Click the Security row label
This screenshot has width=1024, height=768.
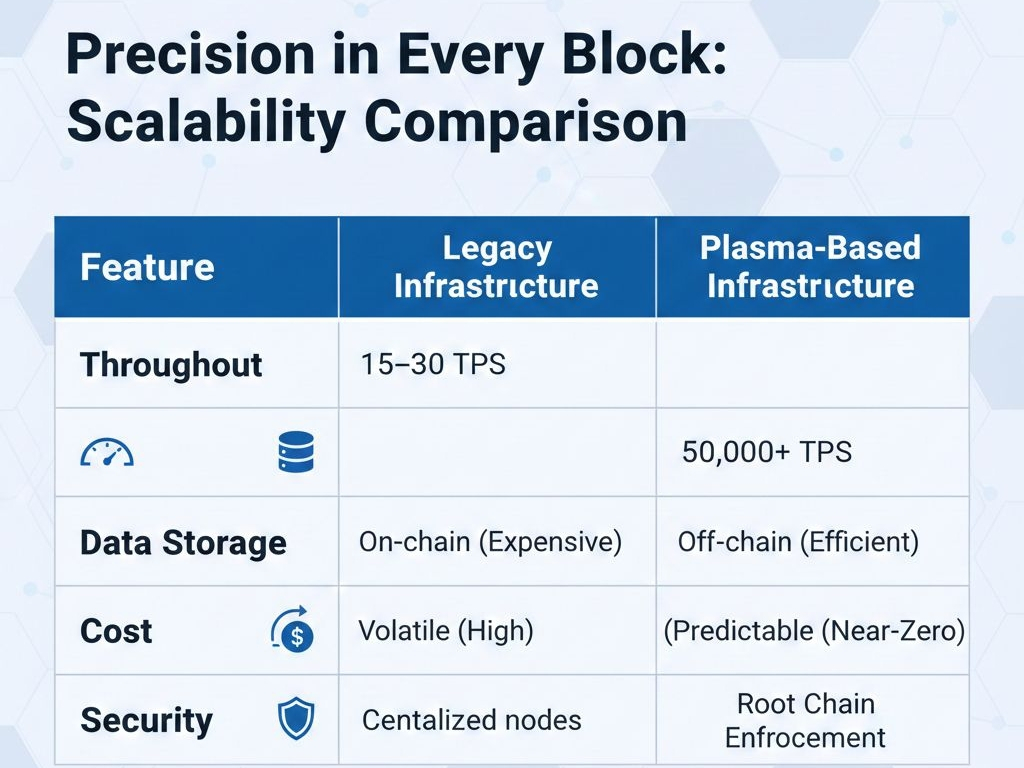tap(146, 720)
